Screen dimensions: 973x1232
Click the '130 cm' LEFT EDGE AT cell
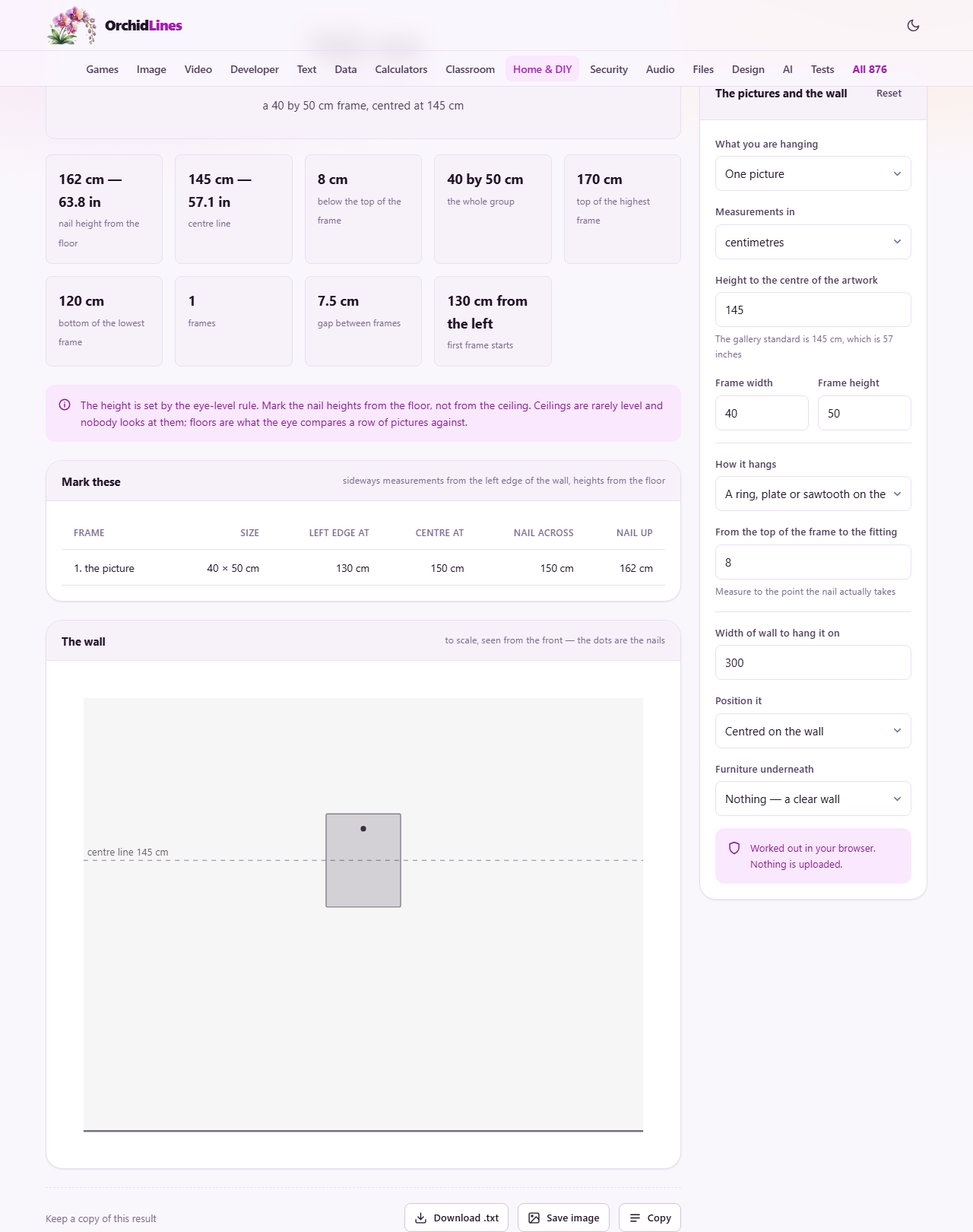(x=353, y=568)
